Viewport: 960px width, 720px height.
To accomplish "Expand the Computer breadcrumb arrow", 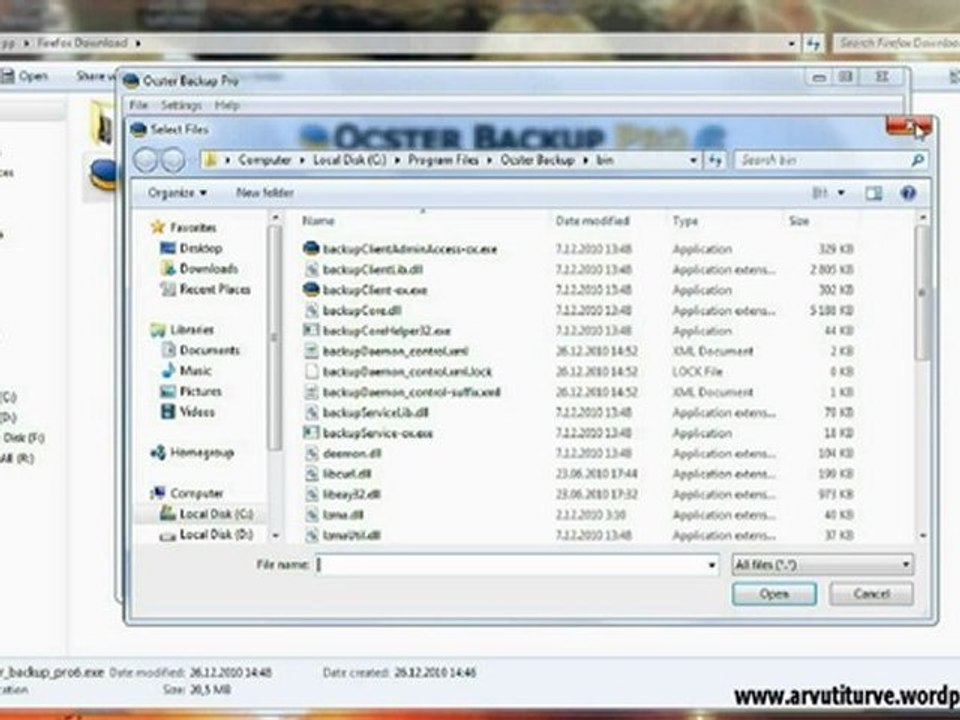I will [x=302, y=160].
